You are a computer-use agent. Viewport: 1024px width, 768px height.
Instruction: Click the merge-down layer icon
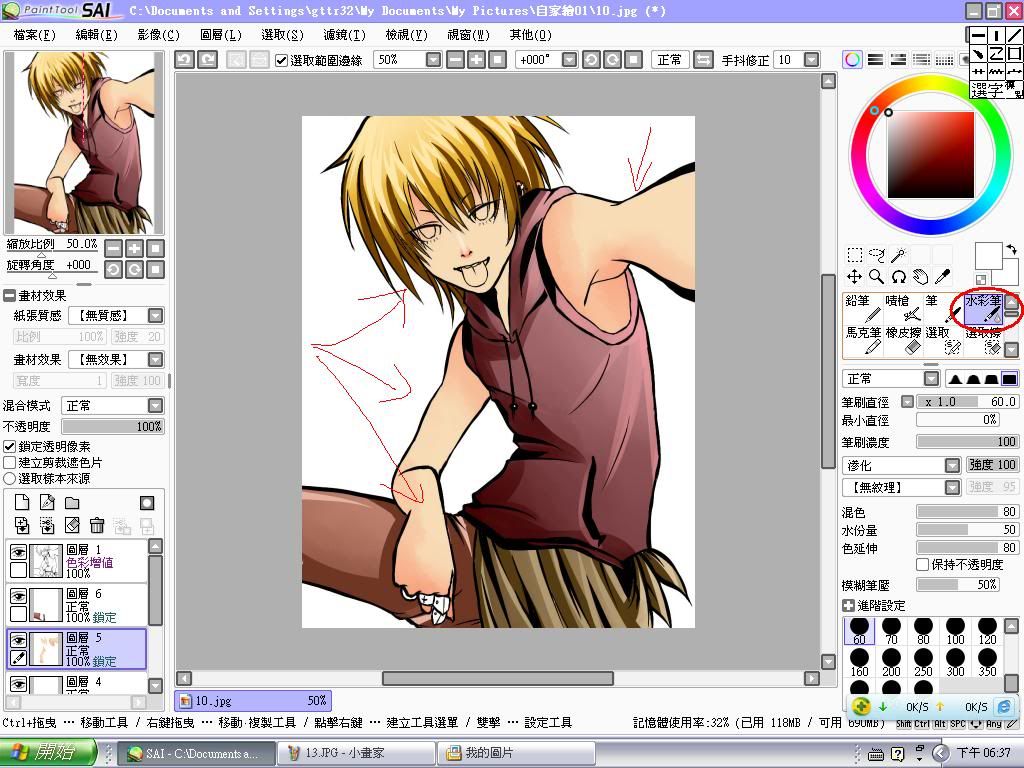tap(47, 525)
